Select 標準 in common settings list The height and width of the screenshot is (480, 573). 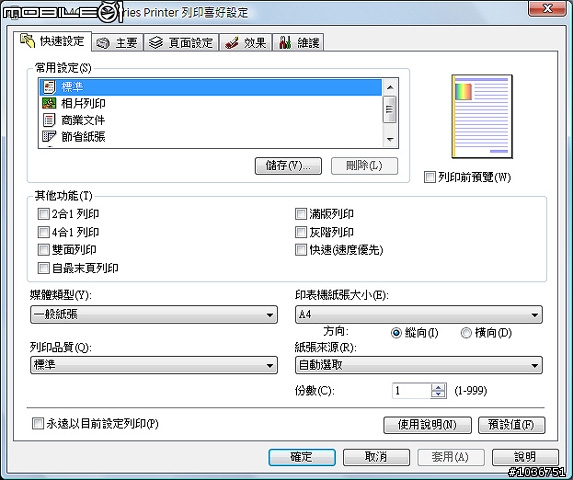pyautogui.click(x=210, y=87)
